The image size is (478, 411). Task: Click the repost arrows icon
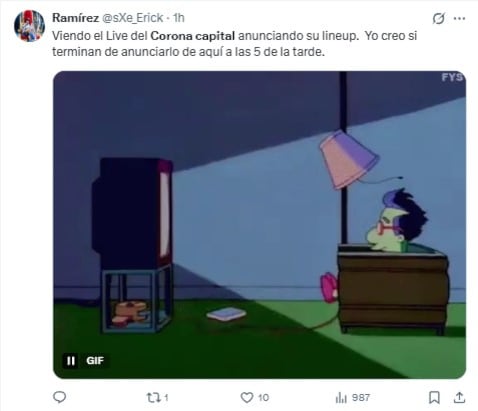tap(153, 397)
